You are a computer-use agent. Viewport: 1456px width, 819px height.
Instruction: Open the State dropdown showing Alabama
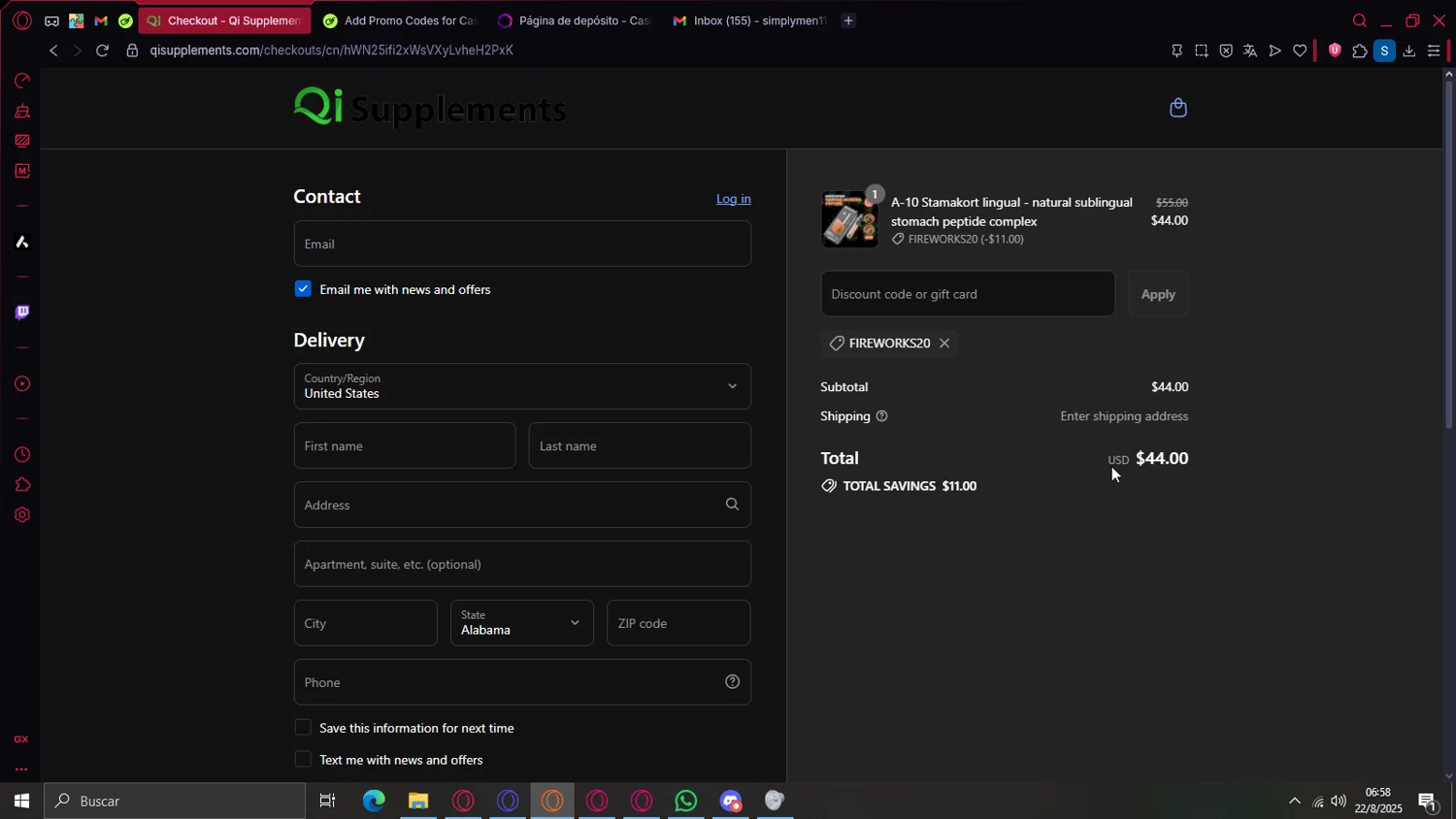(x=522, y=623)
